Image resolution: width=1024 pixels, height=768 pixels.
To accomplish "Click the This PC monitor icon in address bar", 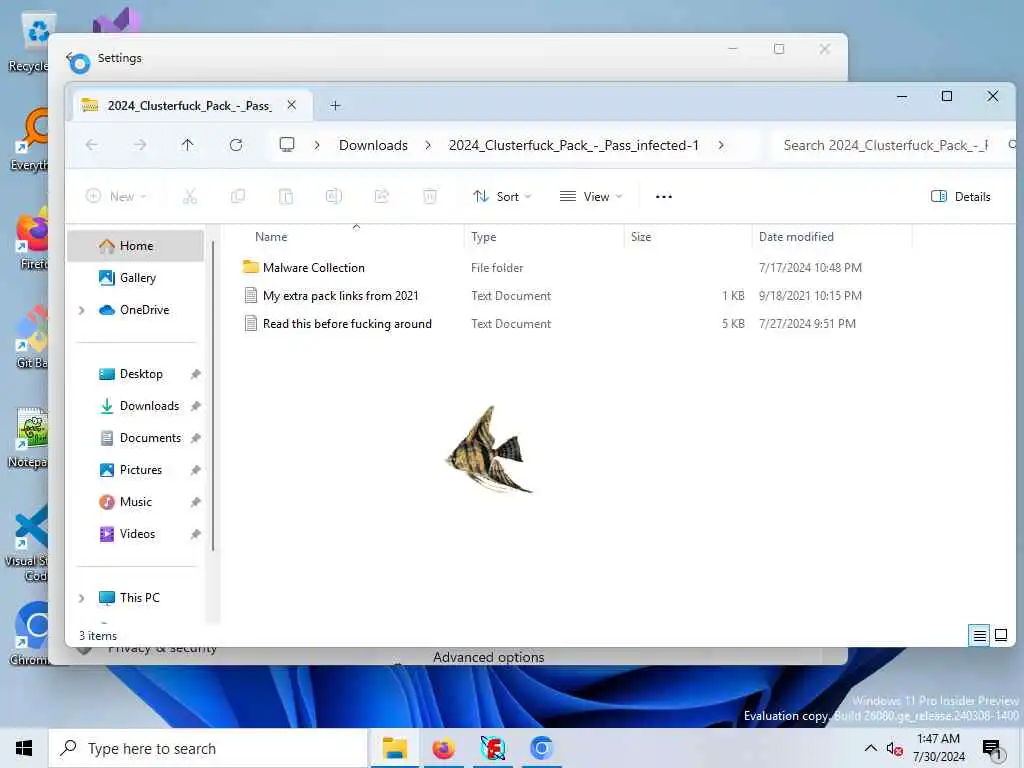I will [x=287, y=145].
